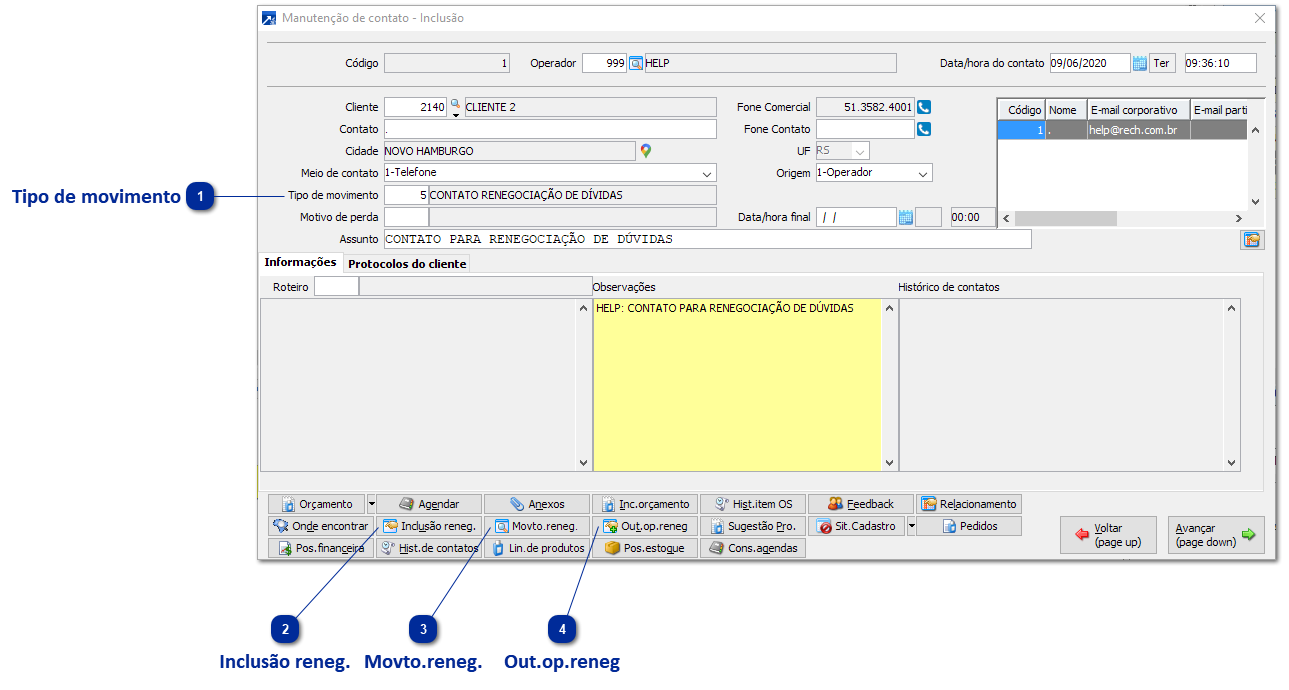Open Anexos attachments
The height and width of the screenshot is (690, 1289).
537,504
